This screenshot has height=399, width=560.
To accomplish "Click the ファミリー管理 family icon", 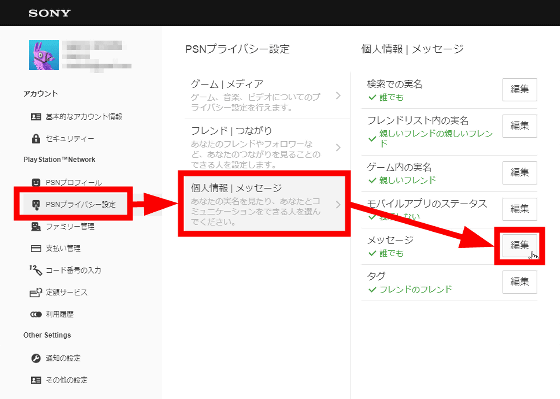I will pyautogui.click(x=36, y=226).
